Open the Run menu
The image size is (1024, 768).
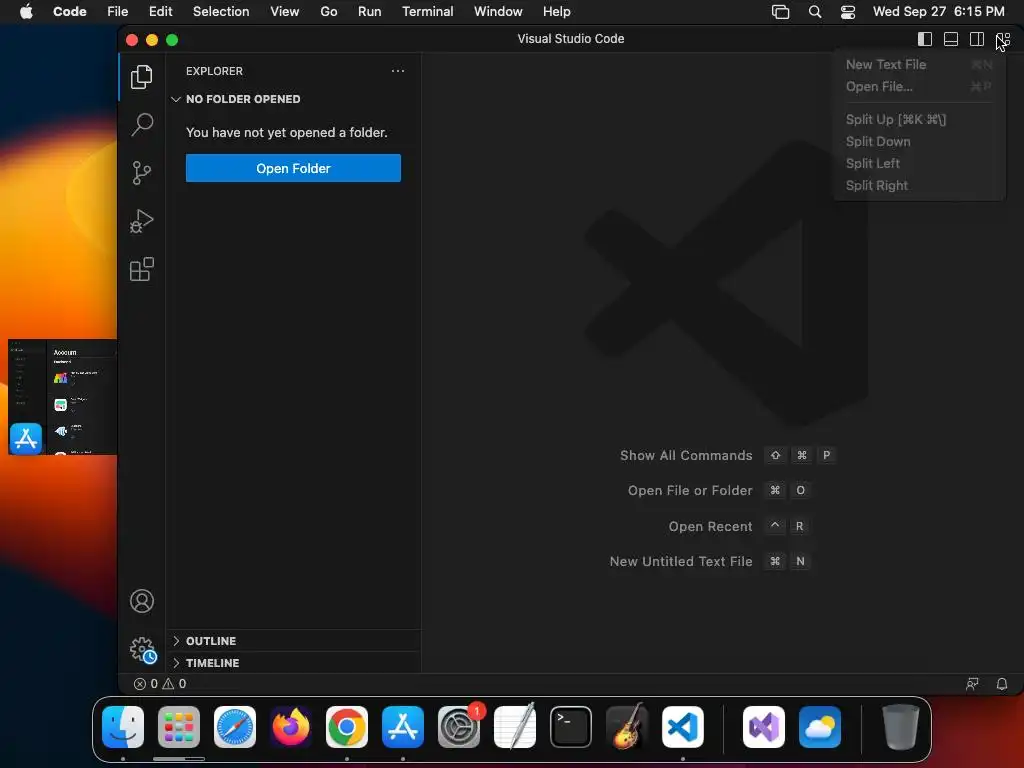(x=370, y=12)
